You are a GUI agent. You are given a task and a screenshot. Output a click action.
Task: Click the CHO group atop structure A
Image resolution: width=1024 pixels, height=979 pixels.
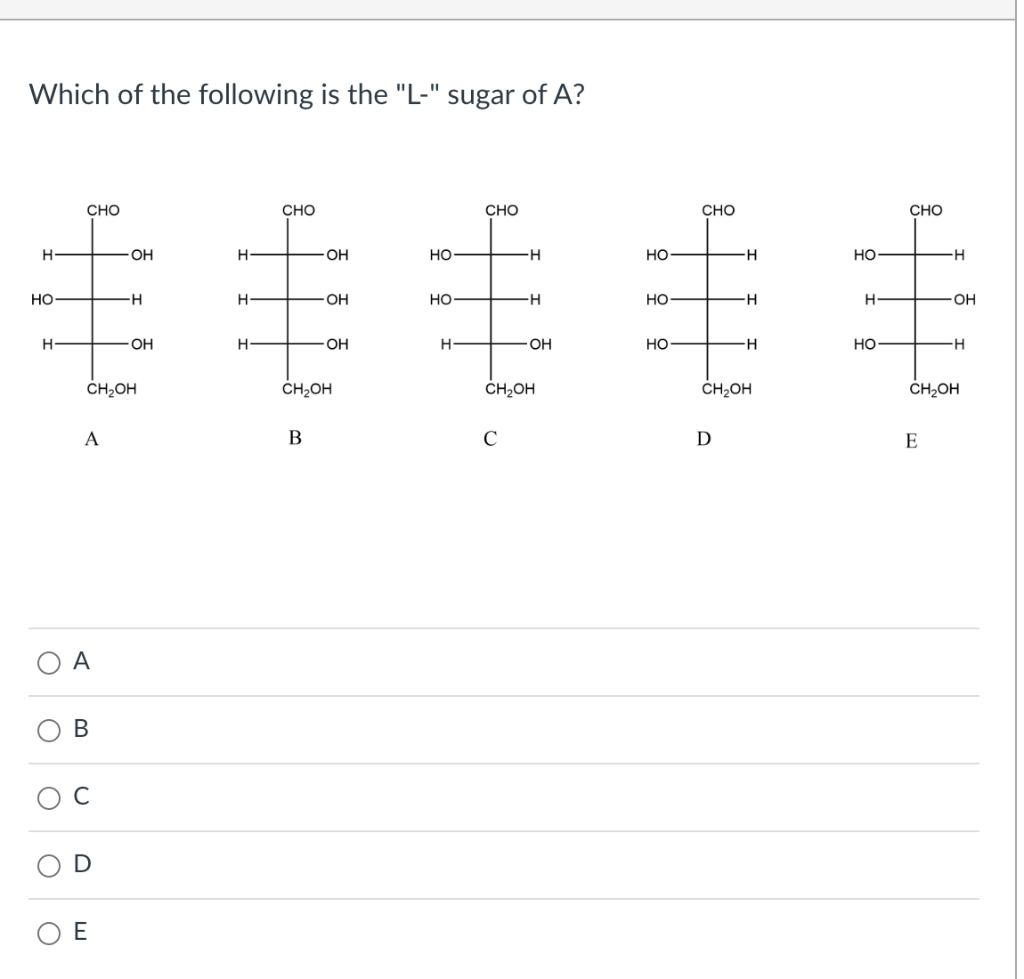point(100,210)
